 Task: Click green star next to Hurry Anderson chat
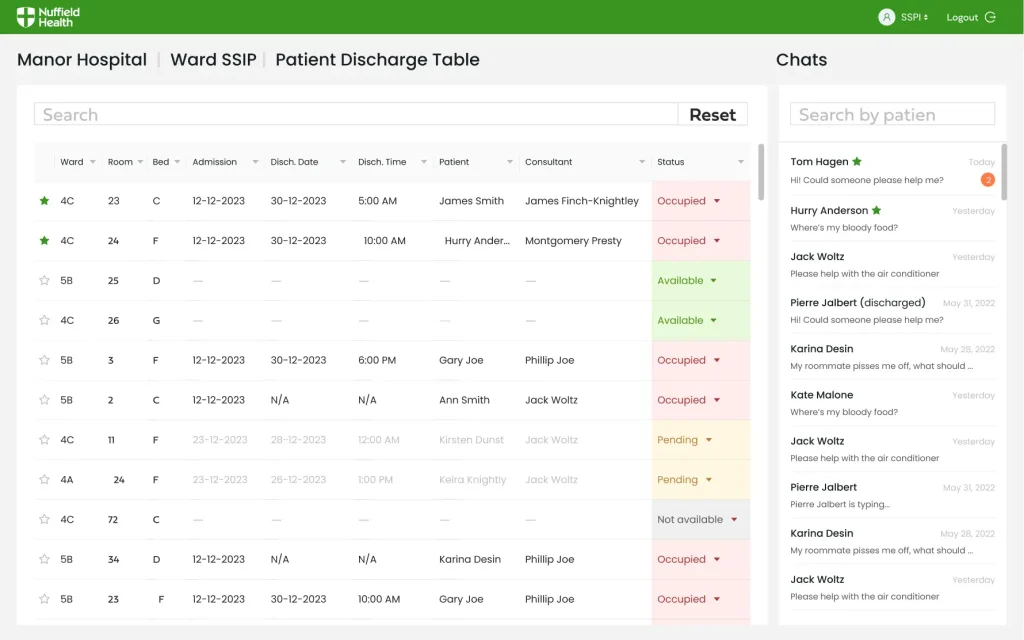pyautogui.click(x=877, y=211)
